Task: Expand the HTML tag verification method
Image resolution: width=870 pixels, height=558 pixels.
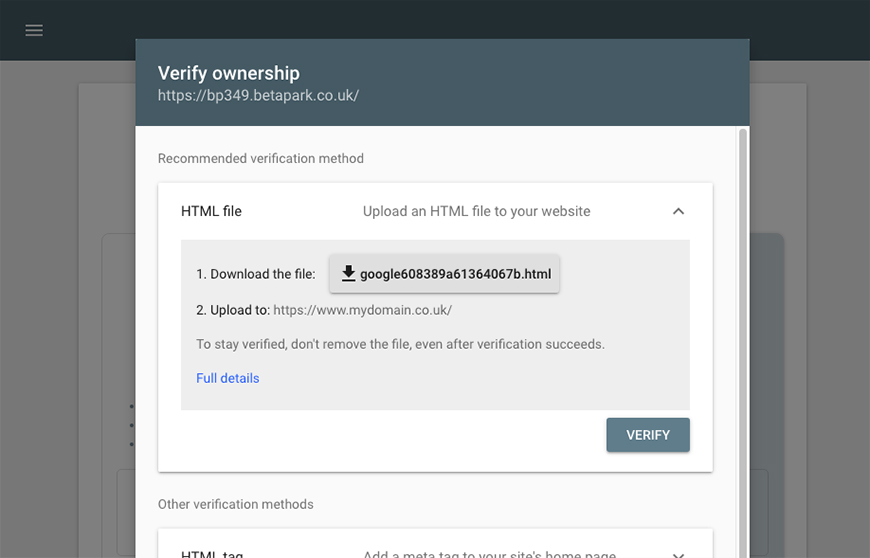Action: (x=678, y=555)
